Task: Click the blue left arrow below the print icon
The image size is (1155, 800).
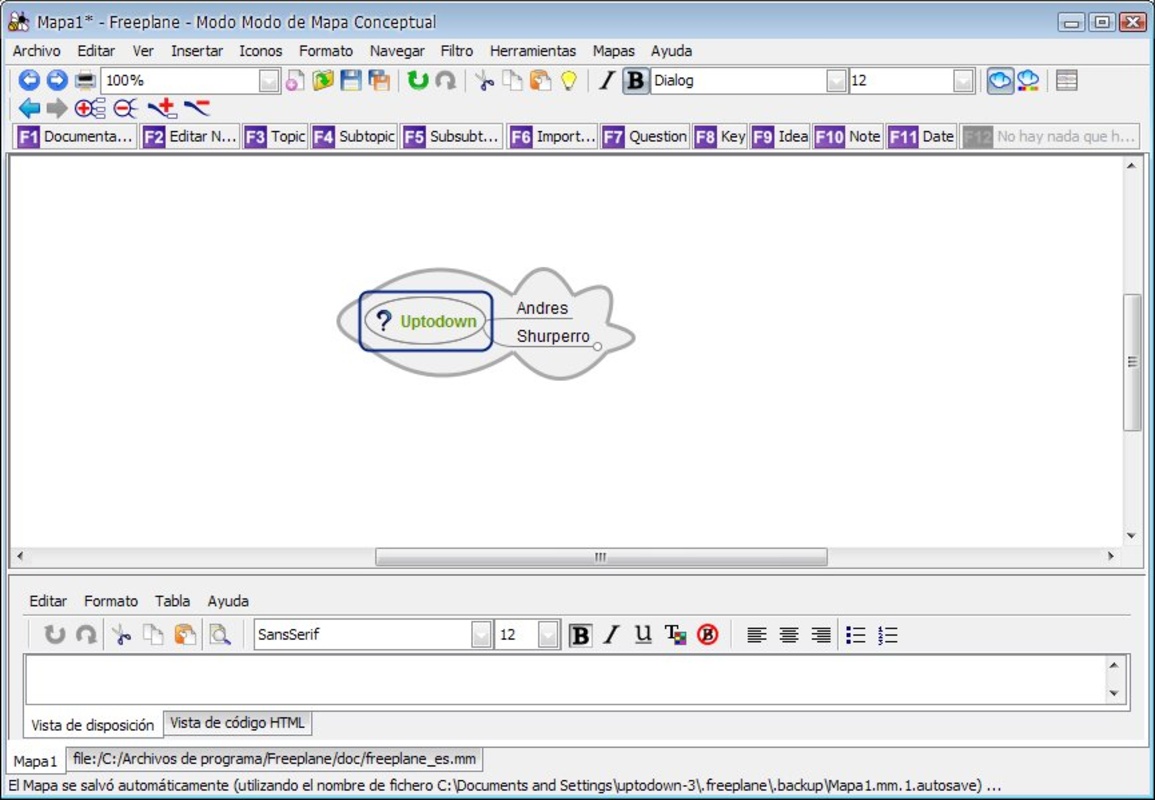Action: [x=29, y=108]
